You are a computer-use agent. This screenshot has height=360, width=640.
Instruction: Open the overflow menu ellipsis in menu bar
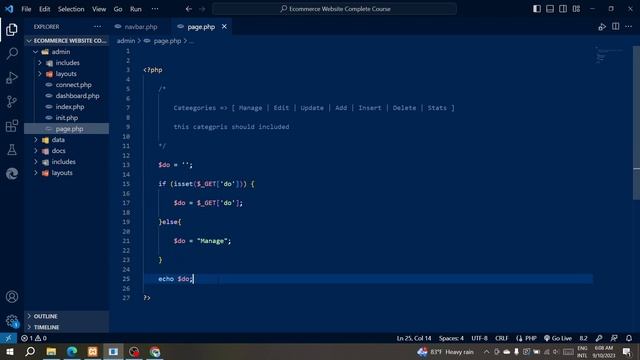tap(155, 9)
